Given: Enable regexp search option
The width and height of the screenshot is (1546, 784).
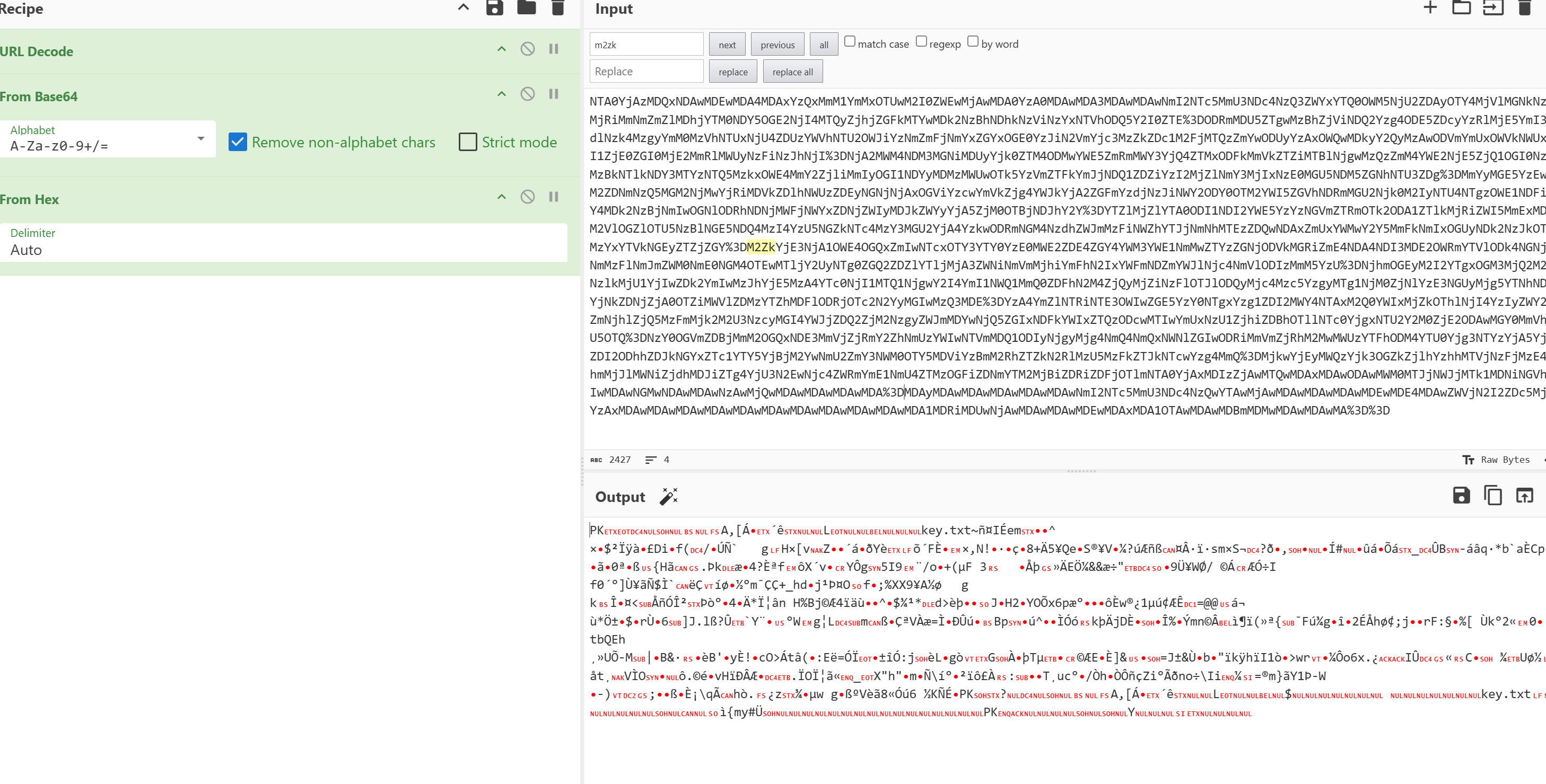Looking at the screenshot, I should coord(921,41).
